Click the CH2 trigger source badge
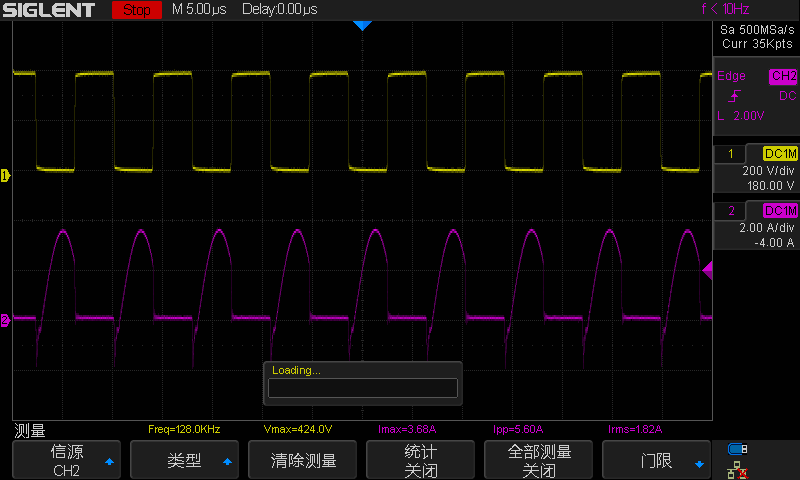The height and width of the screenshot is (480, 800). 783,76
